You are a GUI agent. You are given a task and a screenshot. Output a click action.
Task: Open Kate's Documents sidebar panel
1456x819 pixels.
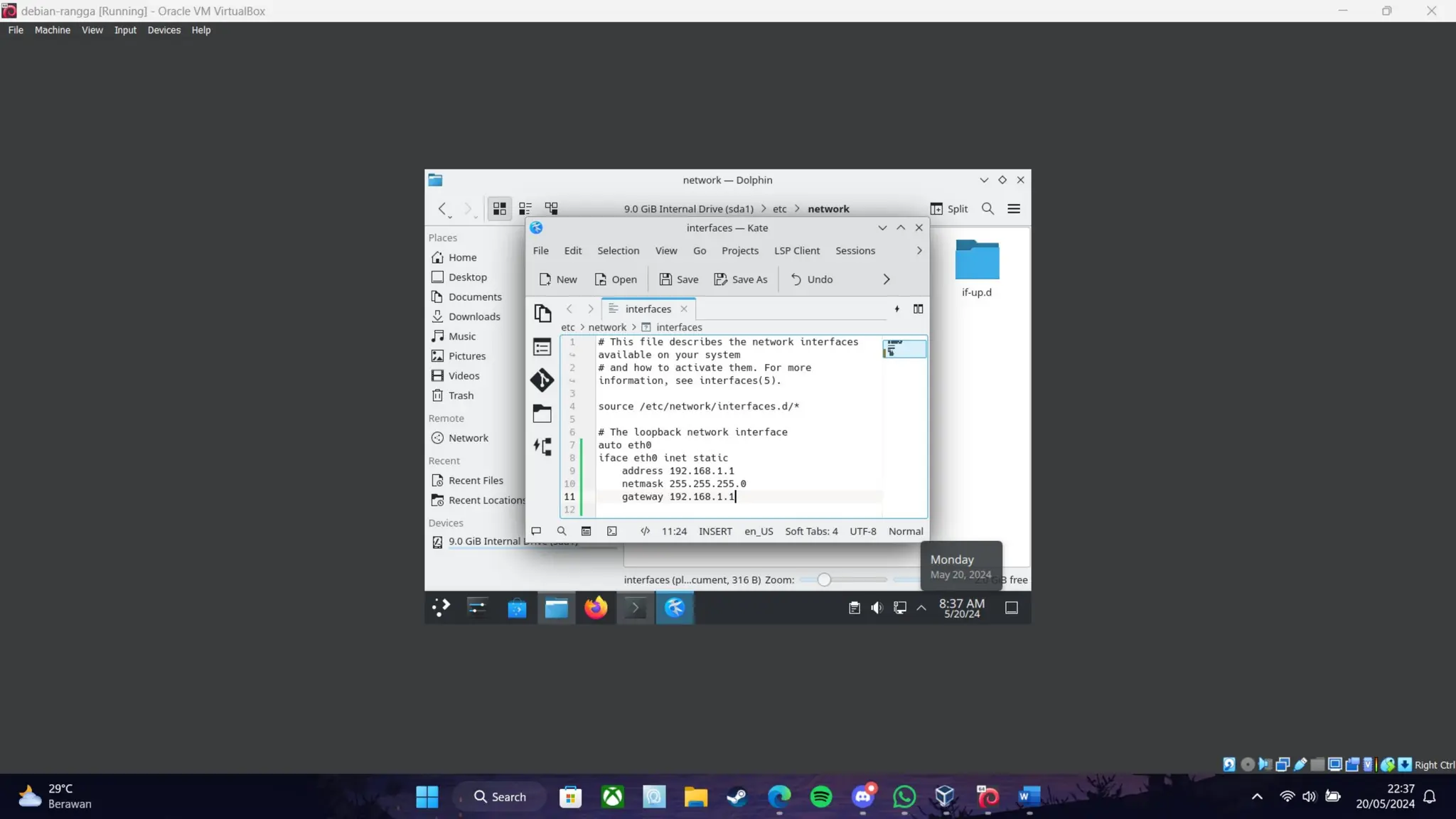click(x=542, y=313)
